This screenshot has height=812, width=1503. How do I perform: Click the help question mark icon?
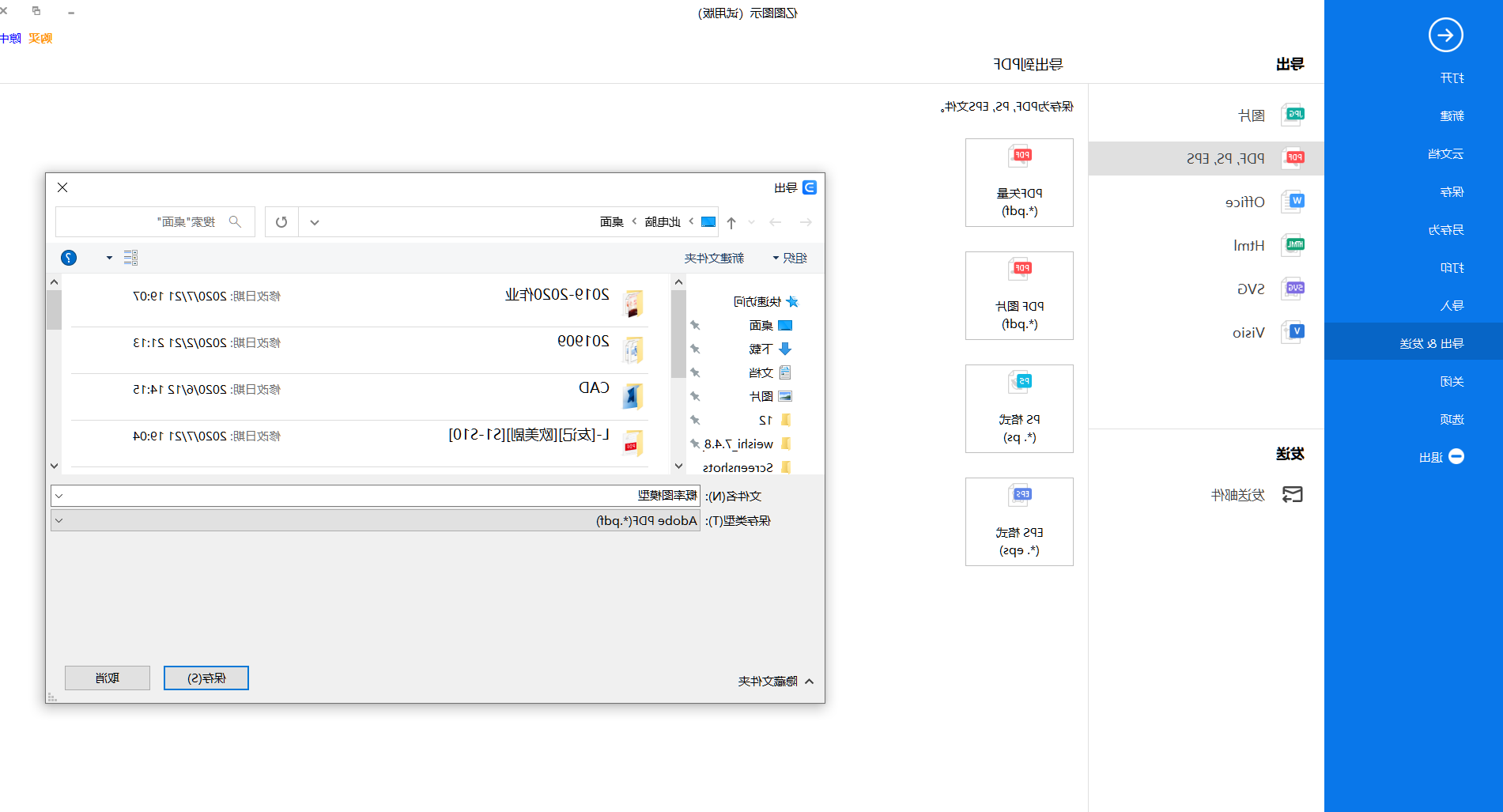69,258
